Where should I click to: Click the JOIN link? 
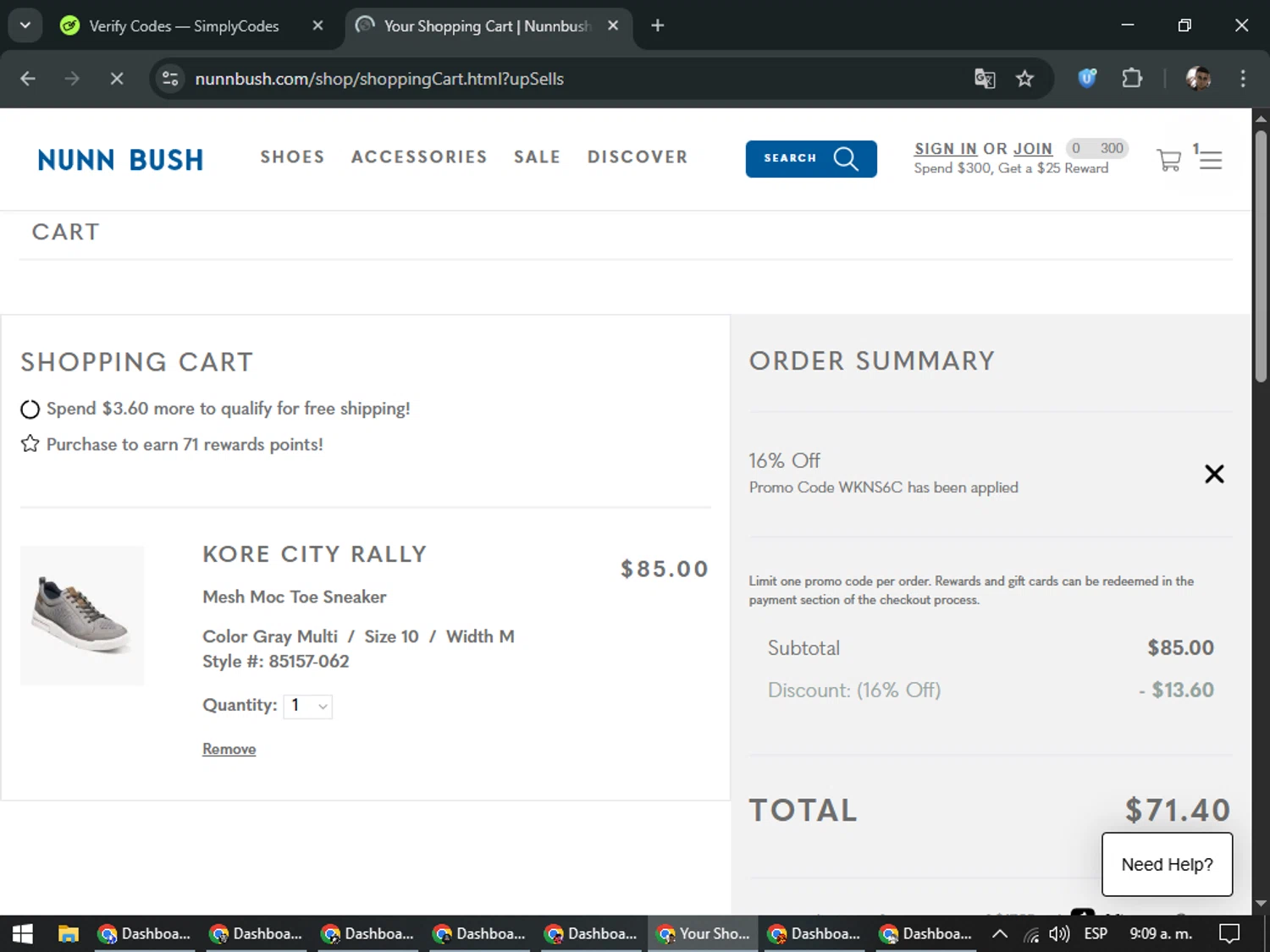[x=1033, y=149]
